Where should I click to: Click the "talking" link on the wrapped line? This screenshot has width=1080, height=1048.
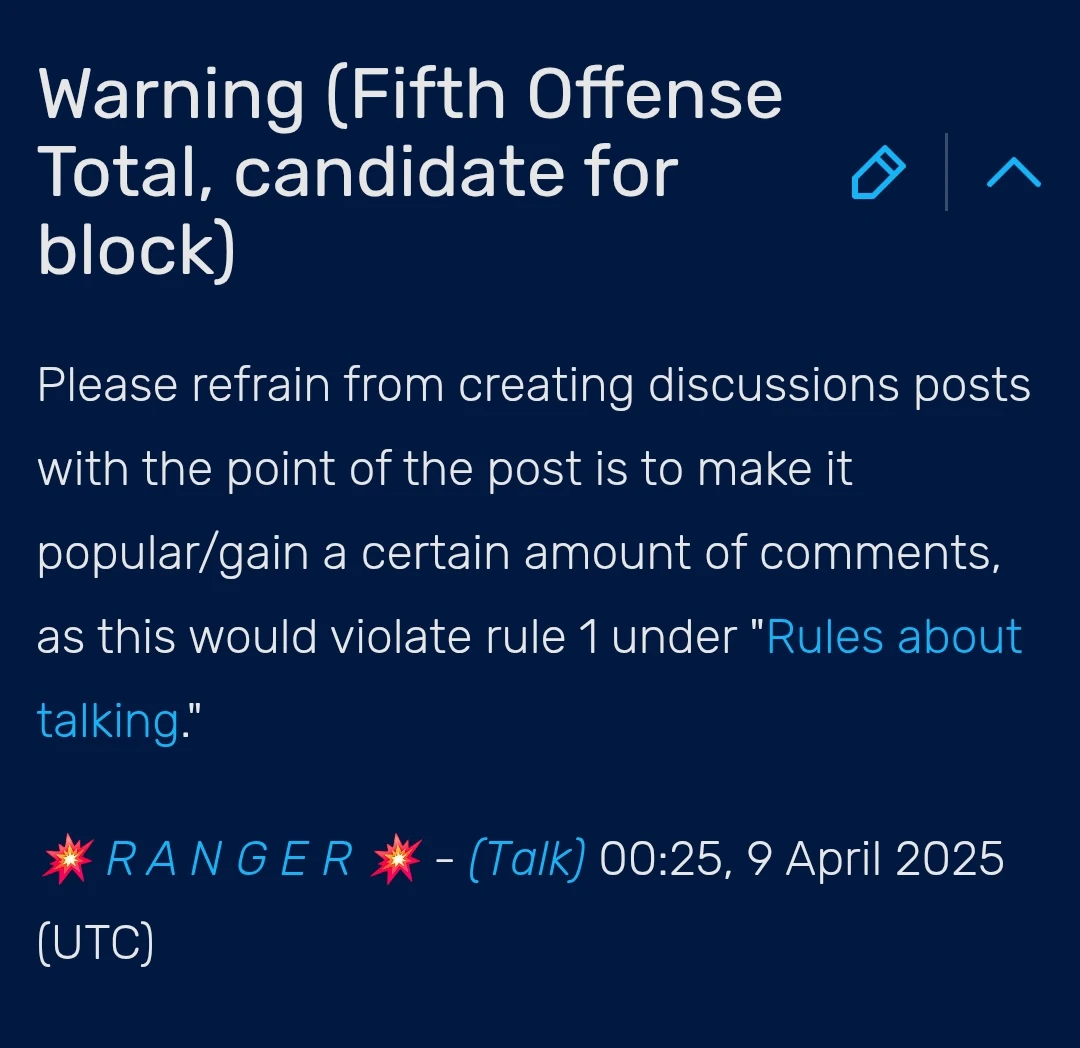click(x=107, y=720)
